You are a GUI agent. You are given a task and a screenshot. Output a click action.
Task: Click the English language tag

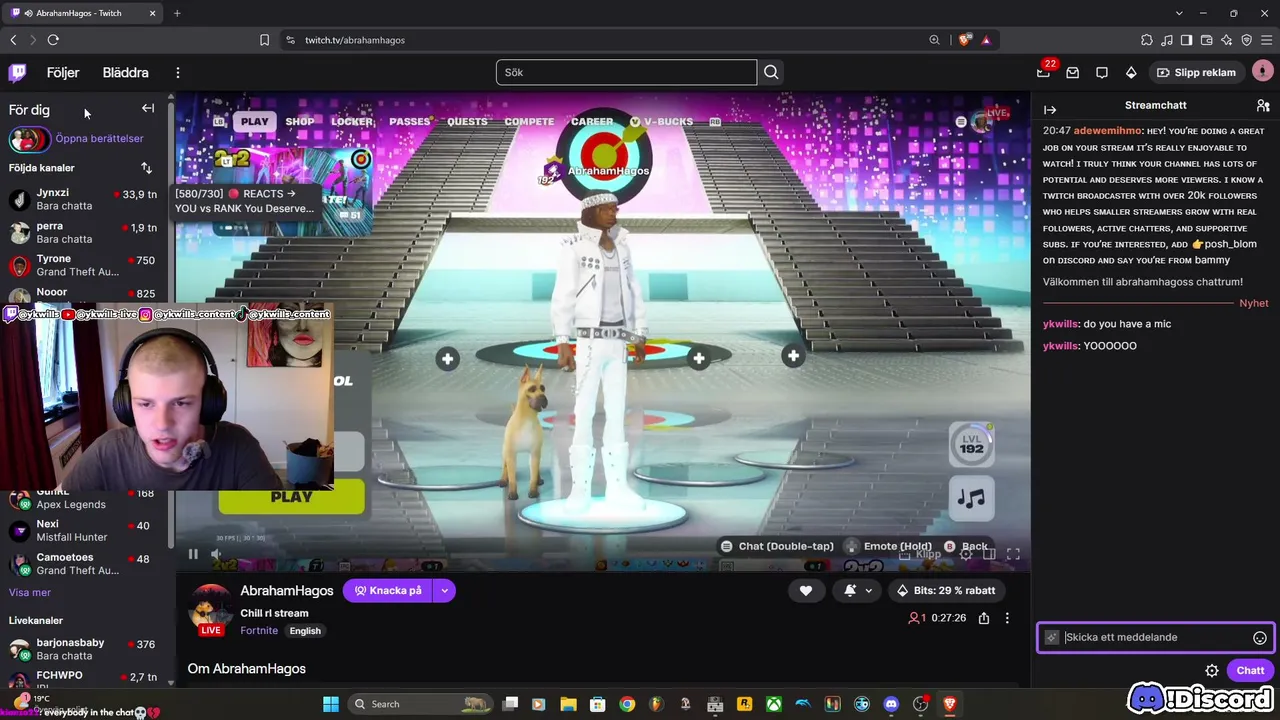click(x=305, y=631)
